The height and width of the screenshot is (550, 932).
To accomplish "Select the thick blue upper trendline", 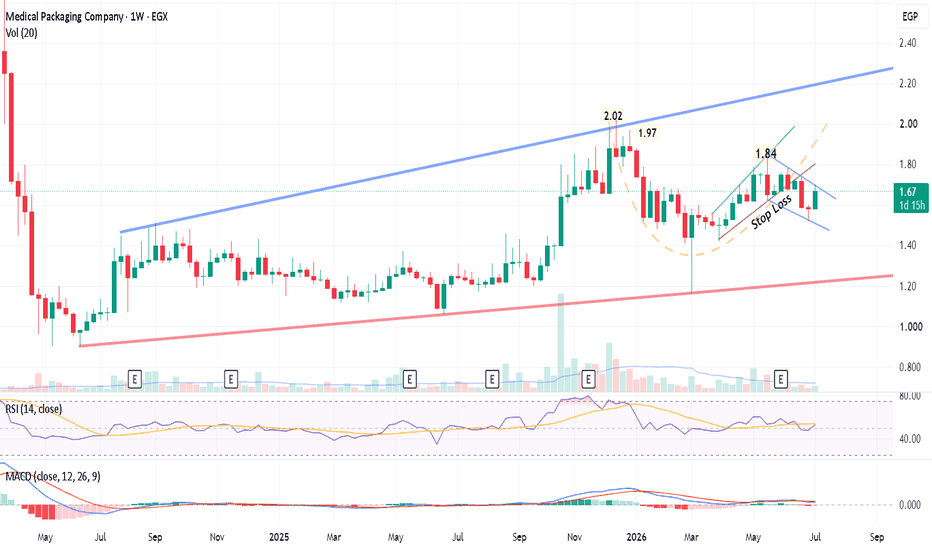I will click(505, 150).
